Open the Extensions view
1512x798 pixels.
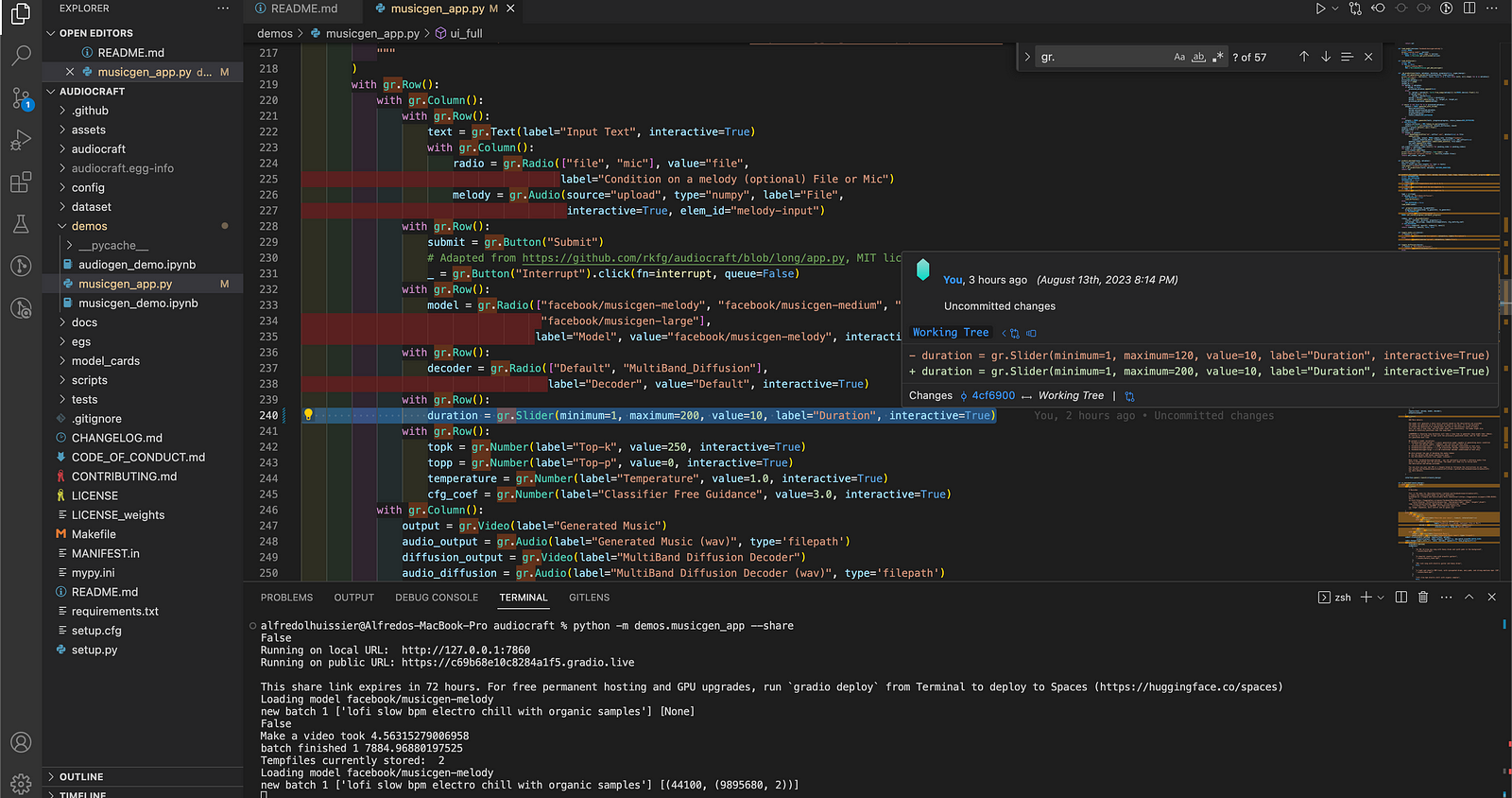21,182
